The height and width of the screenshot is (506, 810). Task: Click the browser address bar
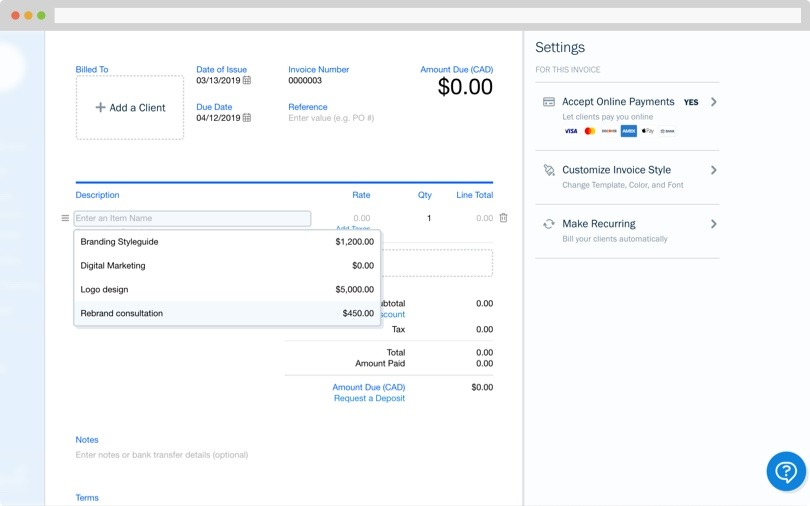pyautogui.click(x=428, y=15)
